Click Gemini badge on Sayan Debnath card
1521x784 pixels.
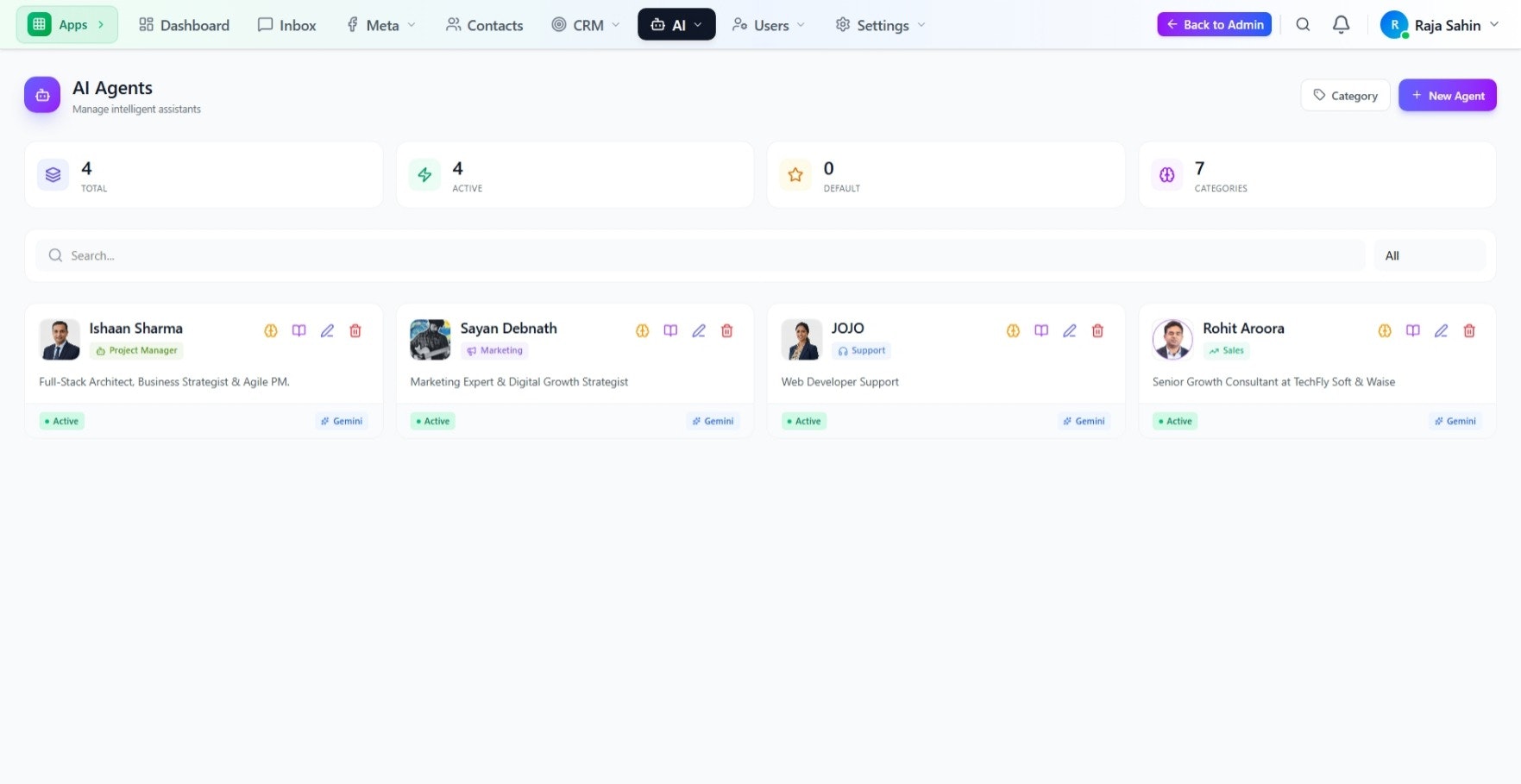coord(713,421)
